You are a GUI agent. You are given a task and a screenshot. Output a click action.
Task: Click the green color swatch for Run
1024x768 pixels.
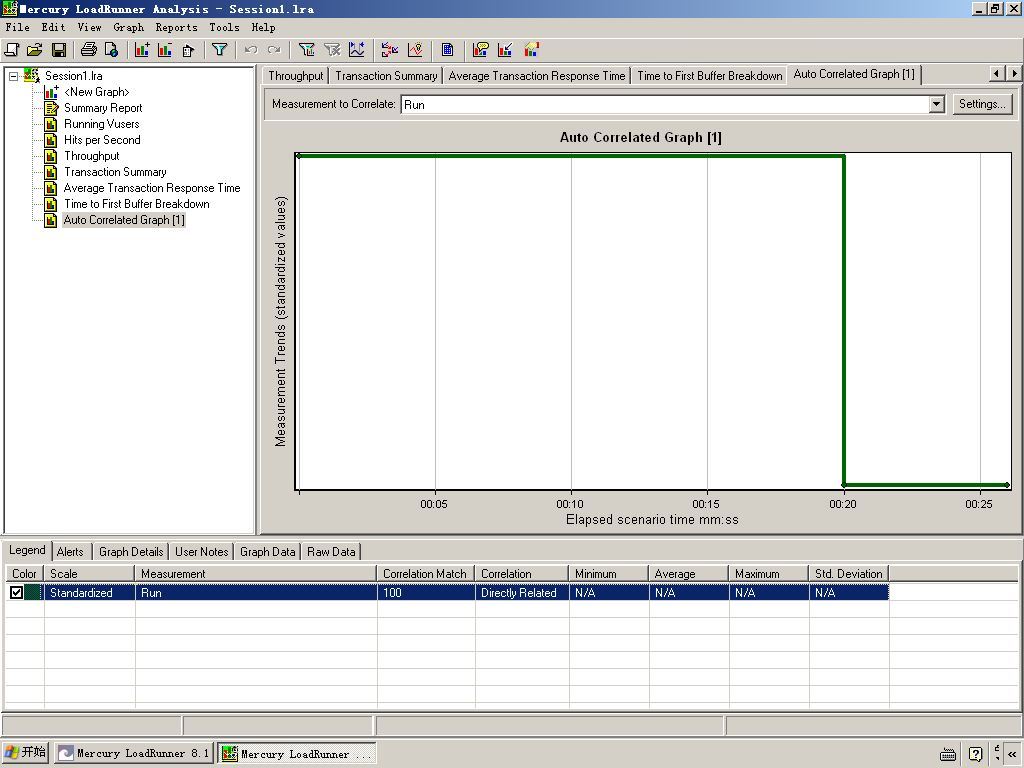[x=33, y=592]
